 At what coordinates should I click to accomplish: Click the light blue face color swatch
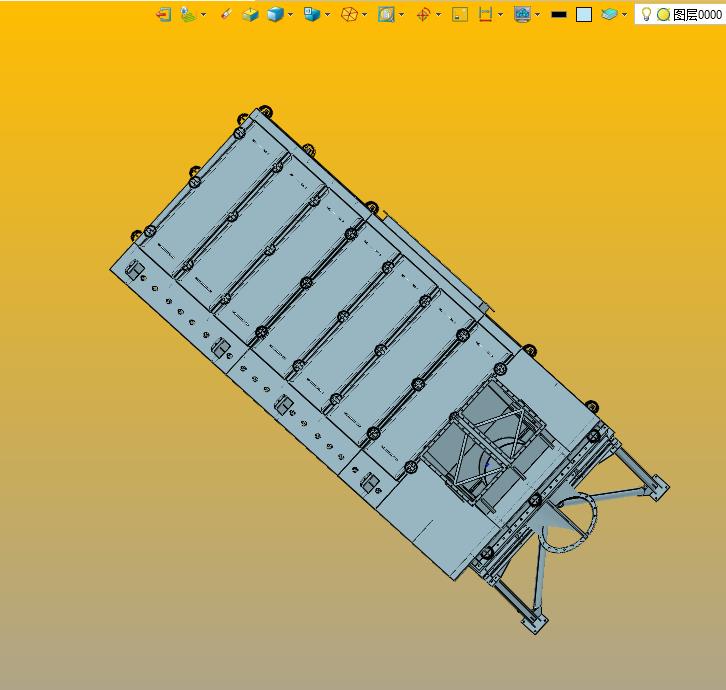click(584, 15)
